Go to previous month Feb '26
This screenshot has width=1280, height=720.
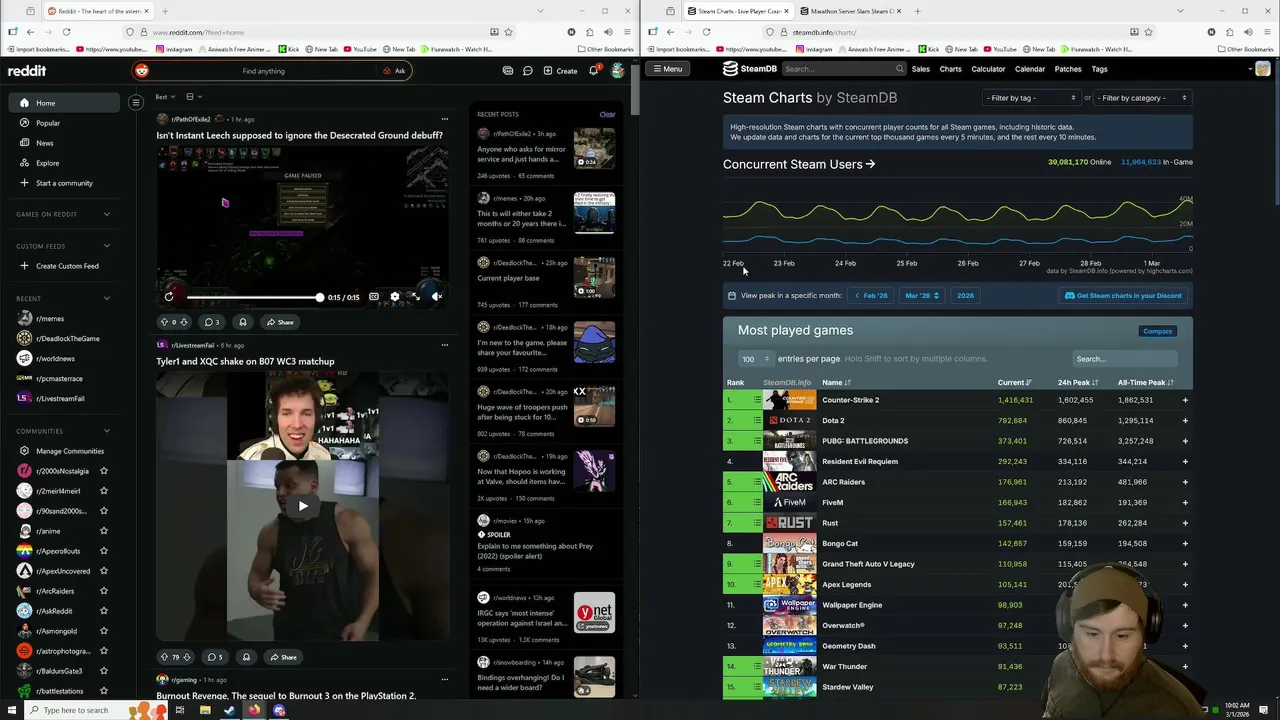872,295
